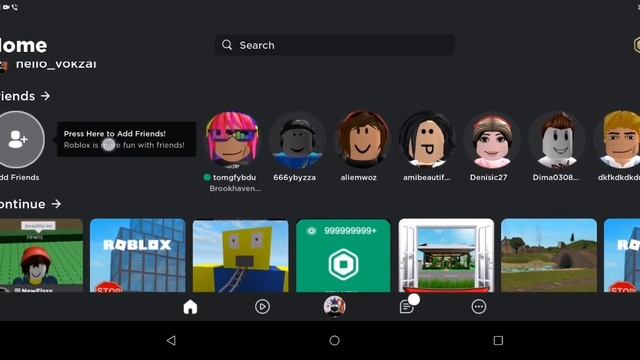Expand the Friends section arrow
Image resolution: width=640 pixels, height=360 pixels.
pos(45,96)
